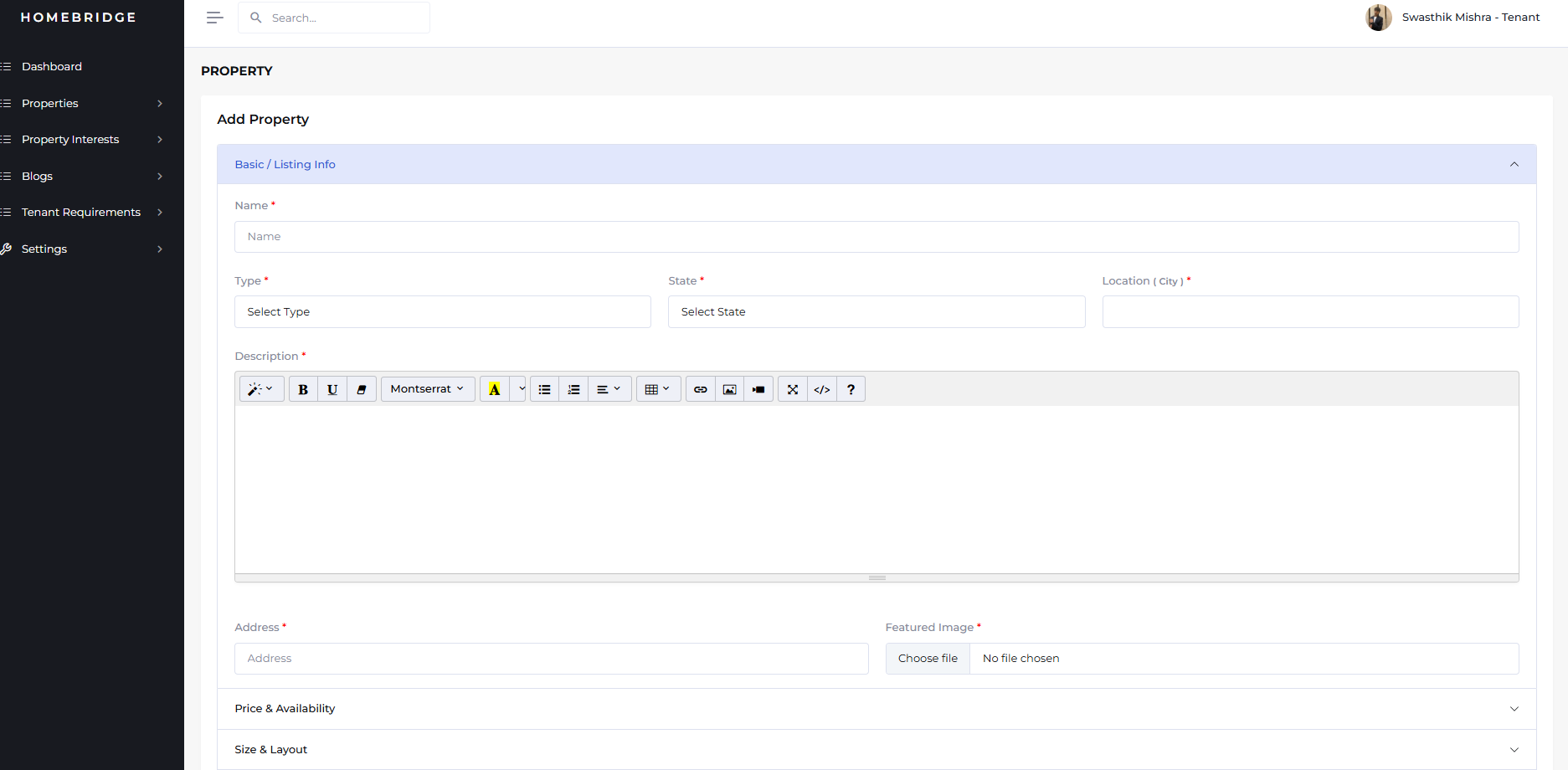Image resolution: width=1568 pixels, height=770 pixels.
Task: Expand the Price & Availability section
Action: tap(876, 709)
